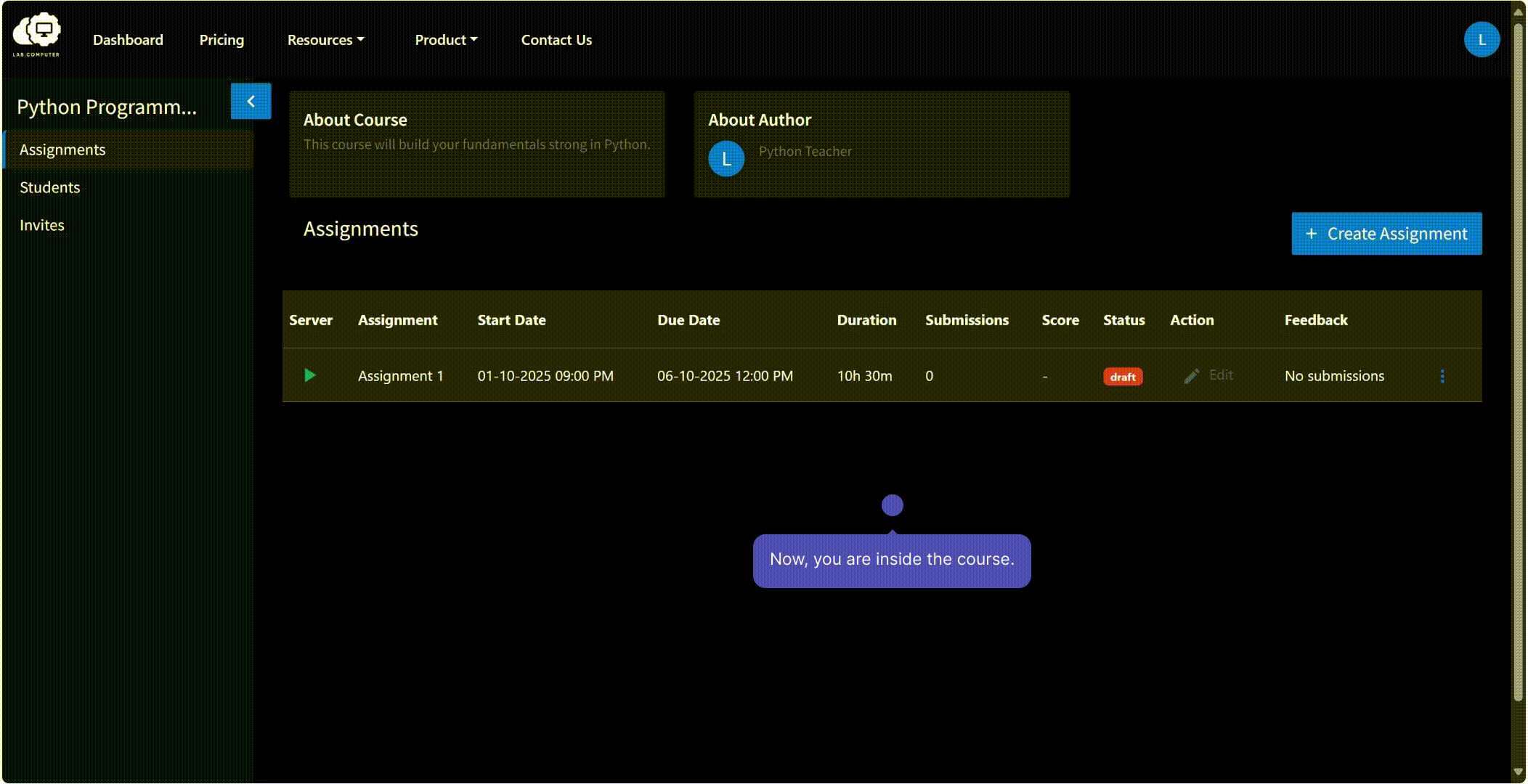Click the Start Date column header
This screenshot has height=784, width=1528.
click(511, 320)
